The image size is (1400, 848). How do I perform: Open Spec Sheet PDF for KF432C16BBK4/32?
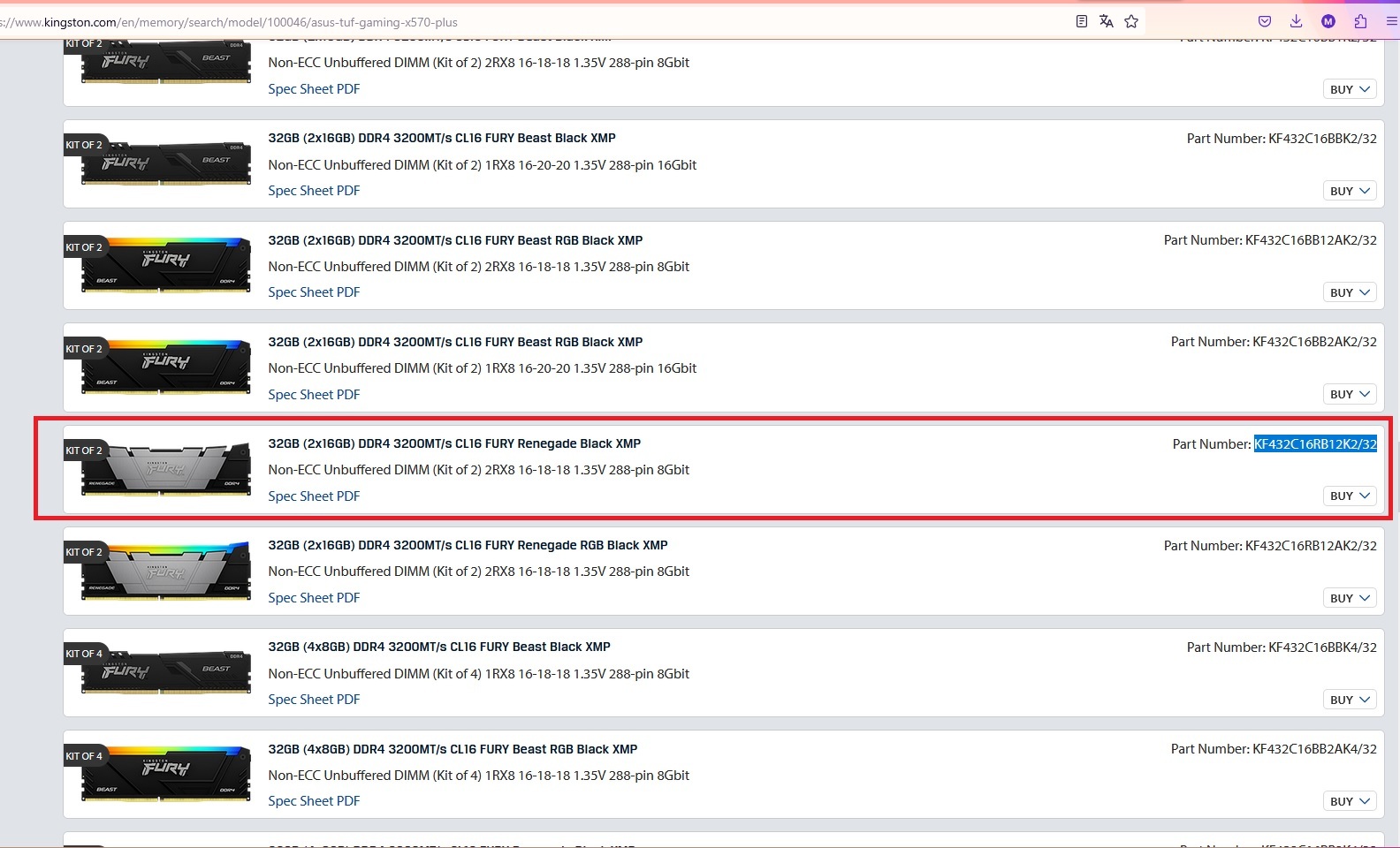314,700
